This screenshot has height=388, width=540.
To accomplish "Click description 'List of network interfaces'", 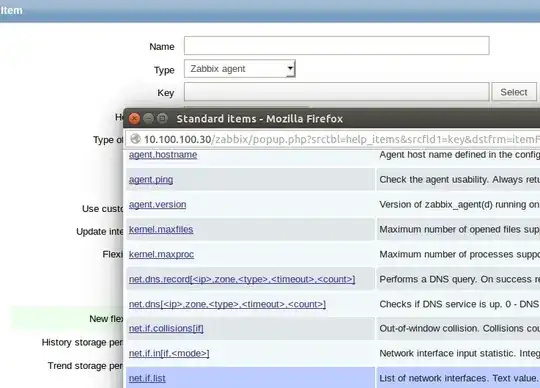I will coord(459,378).
